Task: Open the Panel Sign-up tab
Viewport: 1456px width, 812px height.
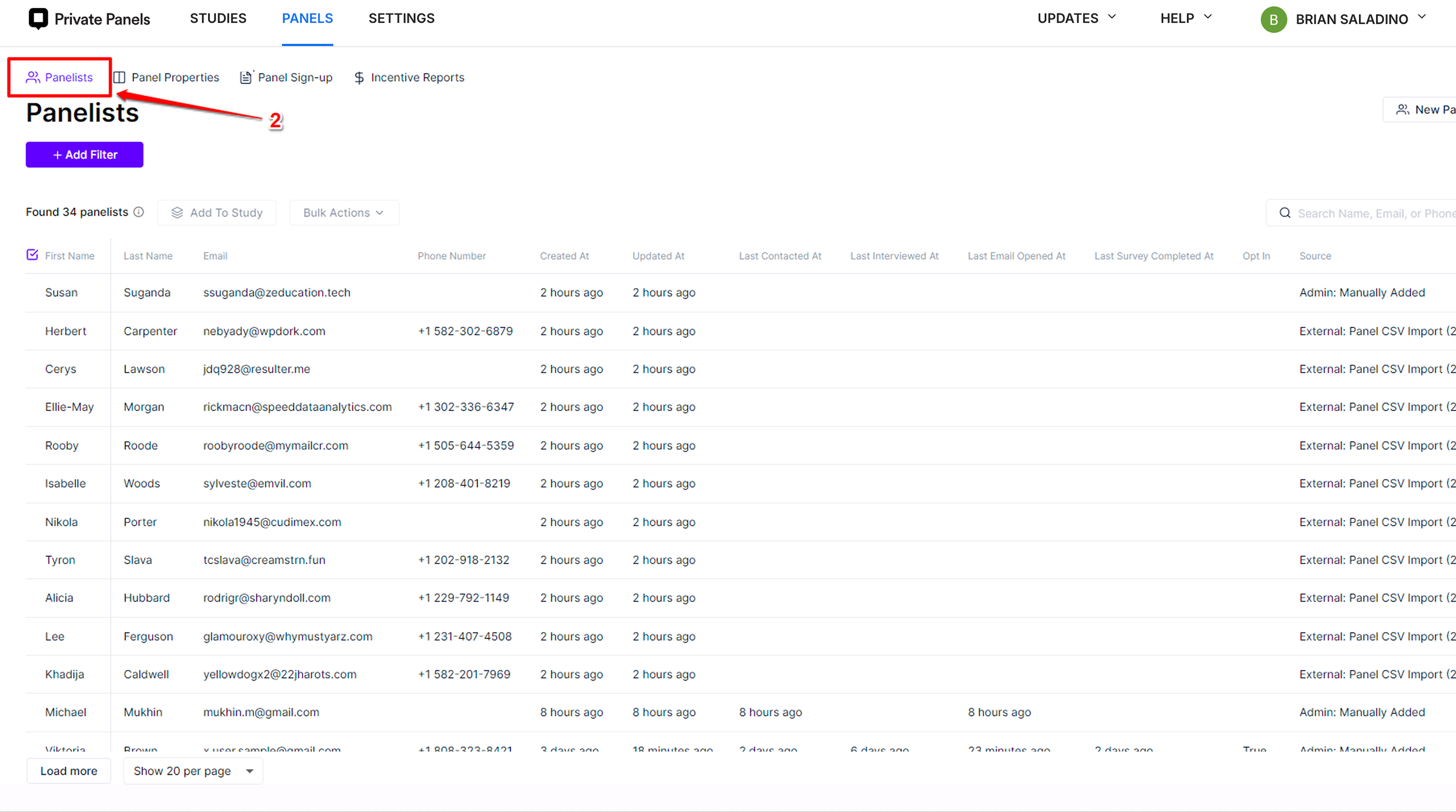Action: tap(286, 77)
